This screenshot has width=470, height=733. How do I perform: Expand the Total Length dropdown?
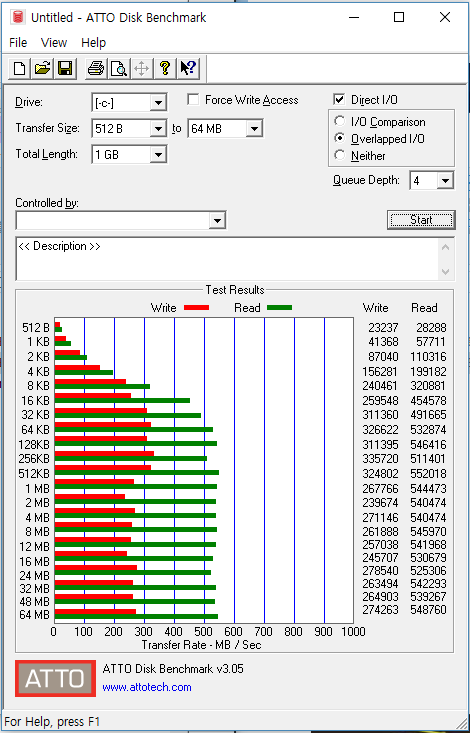pos(159,155)
